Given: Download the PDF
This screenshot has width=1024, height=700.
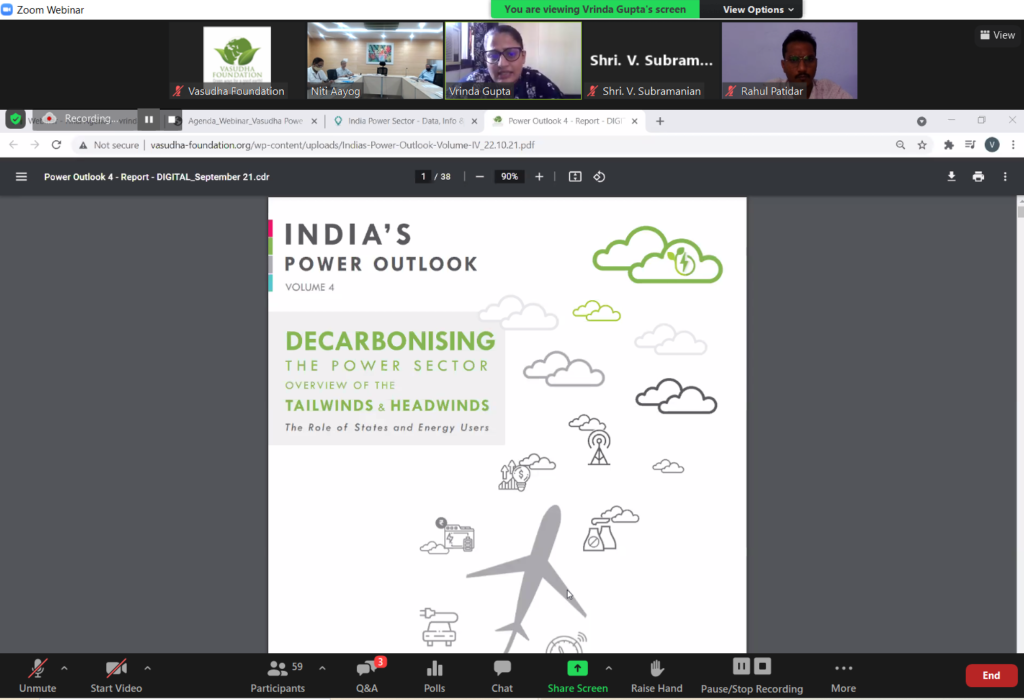Looking at the screenshot, I should 952,176.
